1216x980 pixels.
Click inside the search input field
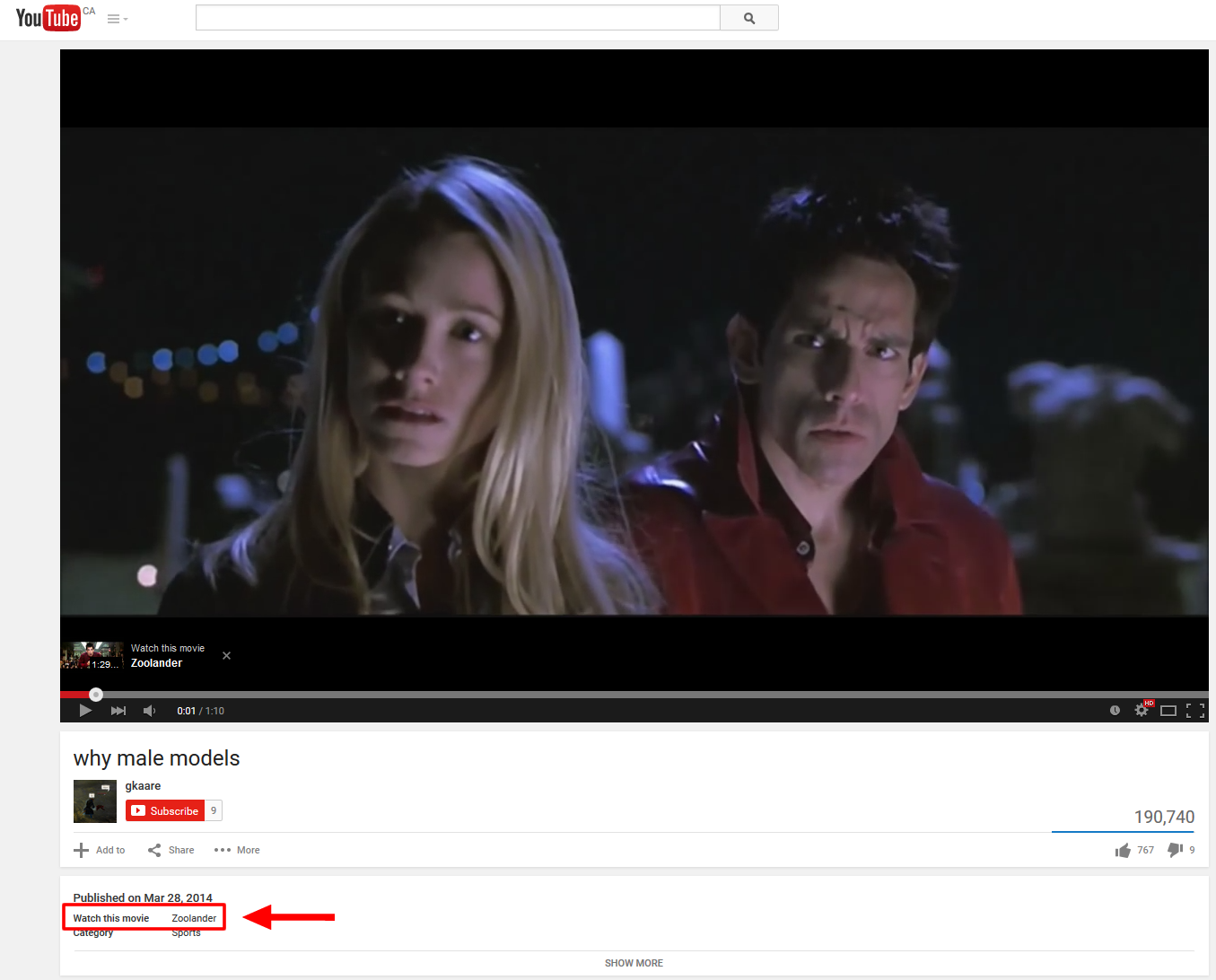(458, 18)
